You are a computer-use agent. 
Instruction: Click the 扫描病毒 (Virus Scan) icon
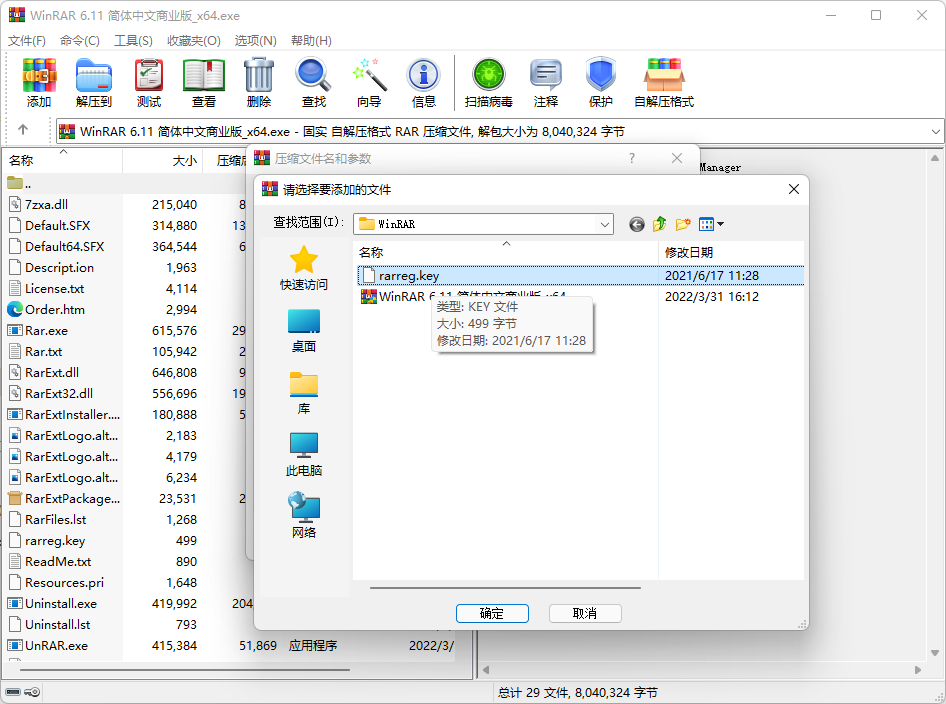(x=488, y=82)
